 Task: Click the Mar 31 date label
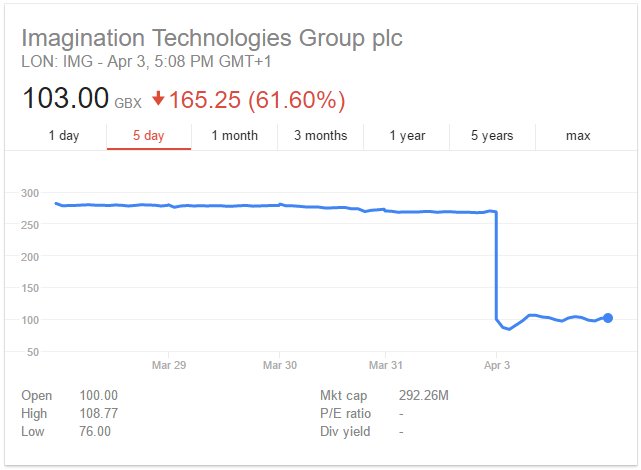385,366
